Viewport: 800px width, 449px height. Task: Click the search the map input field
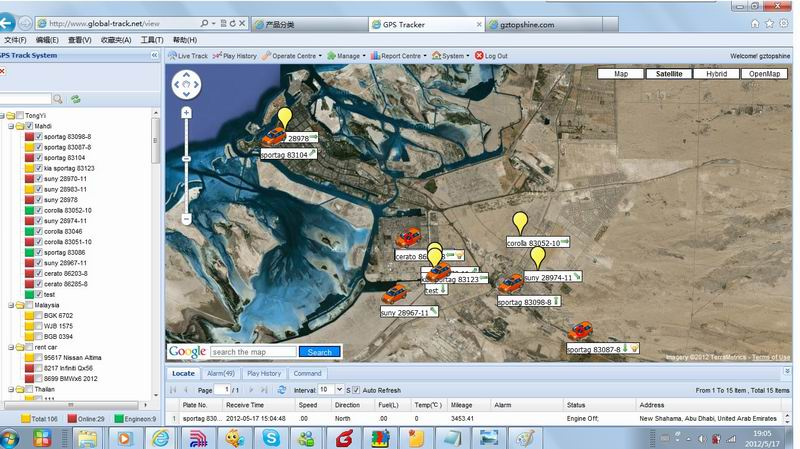tap(253, 352)
